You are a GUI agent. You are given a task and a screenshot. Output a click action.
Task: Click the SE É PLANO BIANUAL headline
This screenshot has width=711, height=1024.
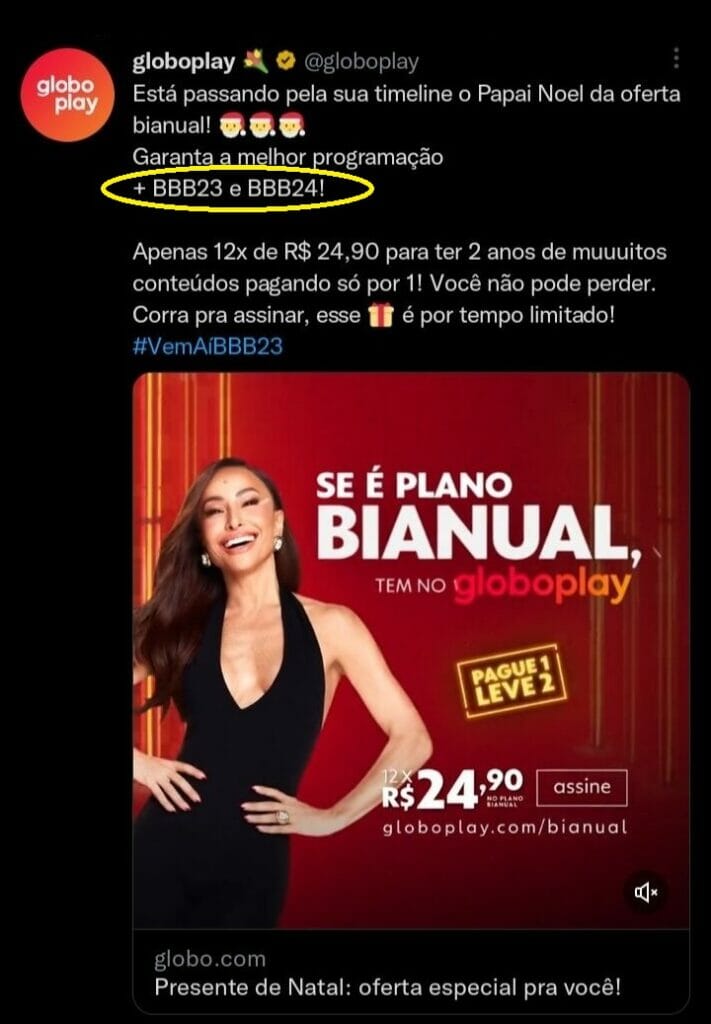(475, 516)
